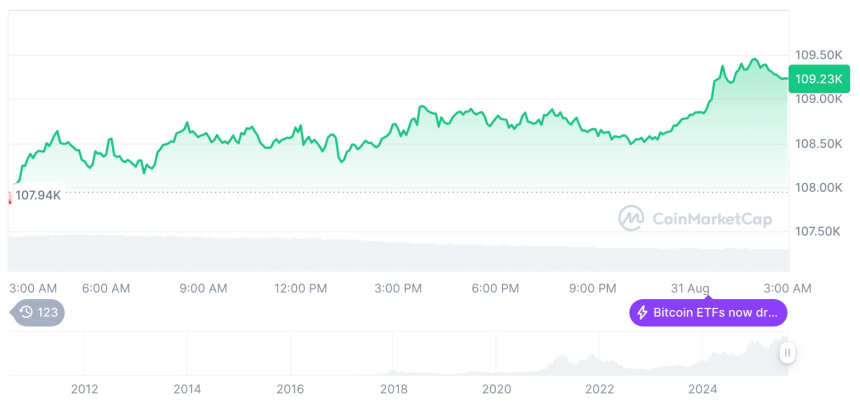Click the lightning bolt icon on purple pill
Viewport: 860px width, 401px height.
[x=642, y=313]
